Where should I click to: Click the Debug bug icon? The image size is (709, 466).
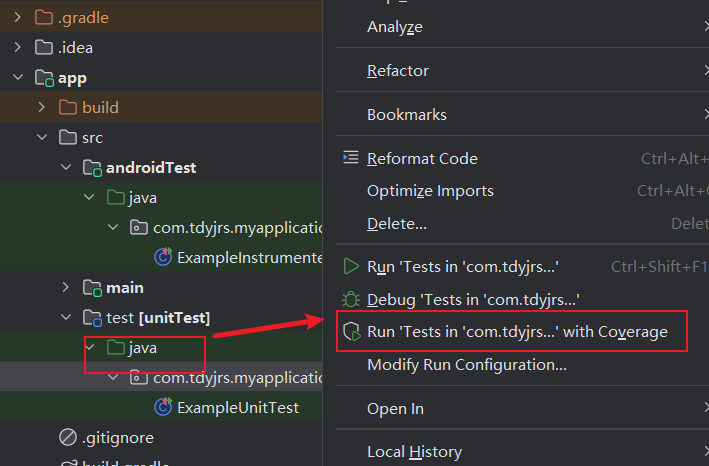[351, 299]
